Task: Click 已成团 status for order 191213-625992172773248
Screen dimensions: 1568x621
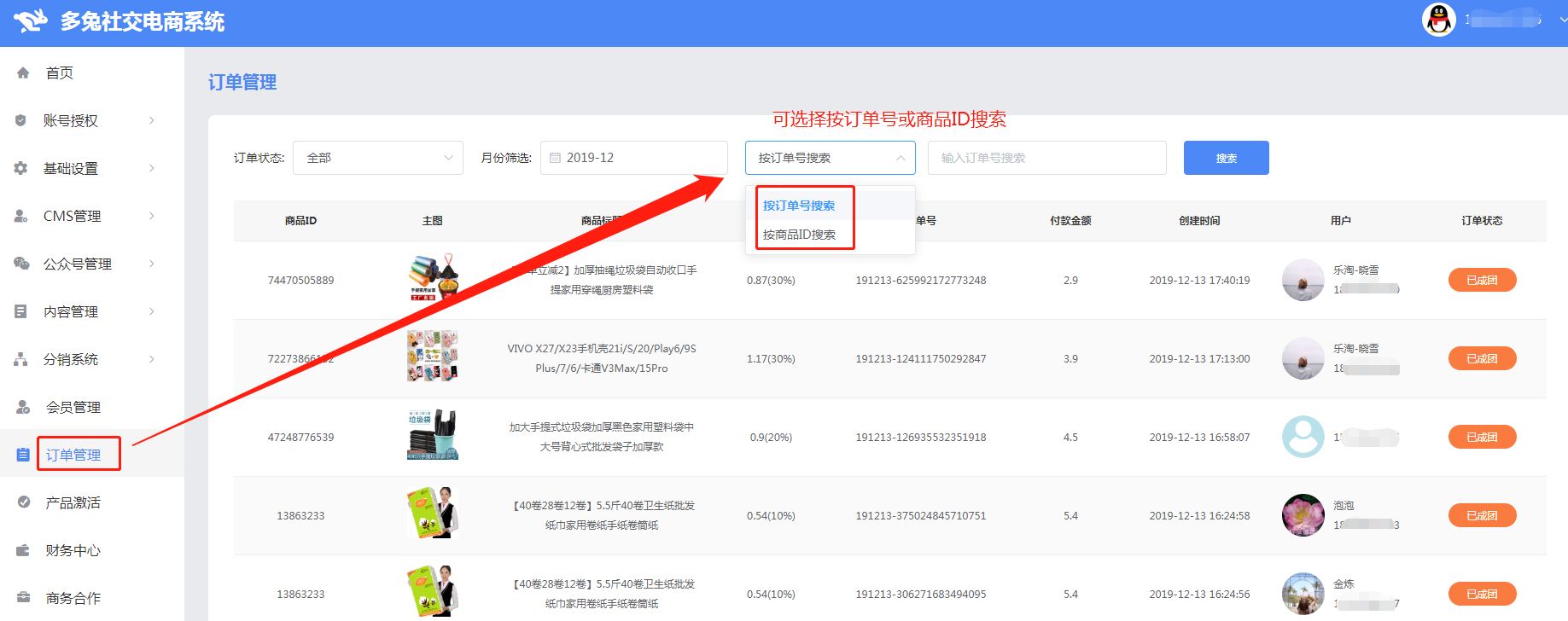Action: tap(1482, 280)
